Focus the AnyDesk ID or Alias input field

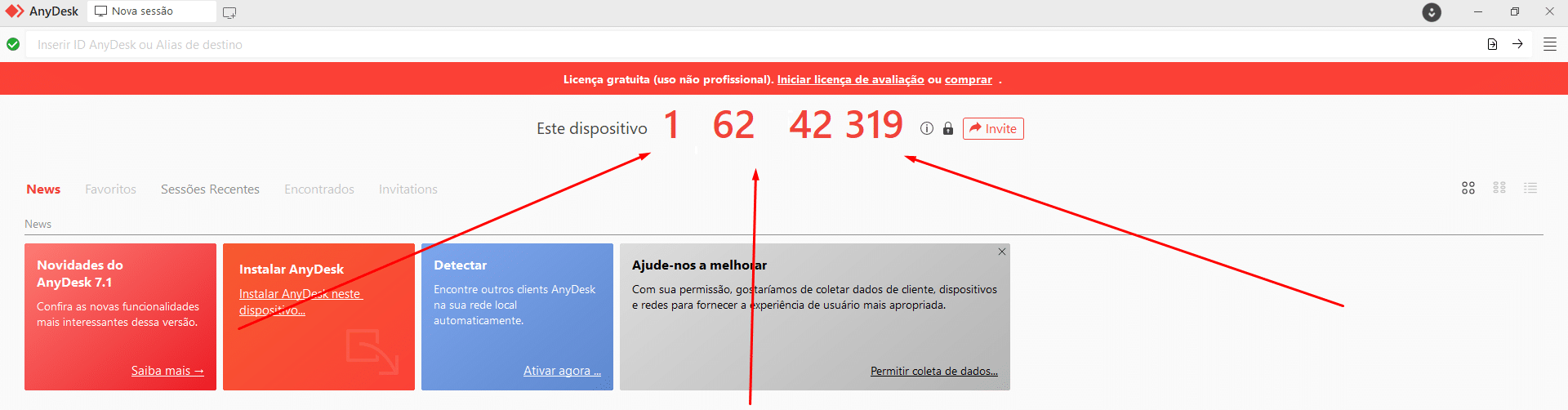[x=751, y=44]
